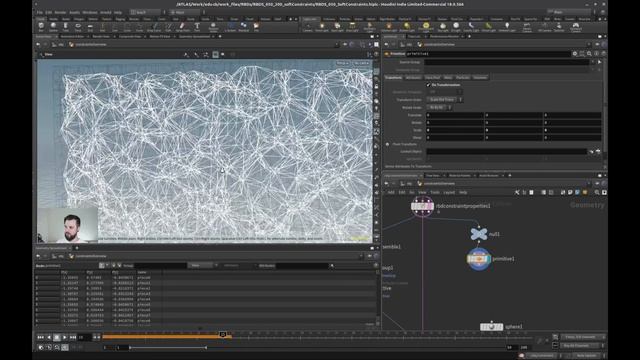Create a Camera from the lights shelf
The height and width of the screenshot is (360, 640).
coord(308,27)
